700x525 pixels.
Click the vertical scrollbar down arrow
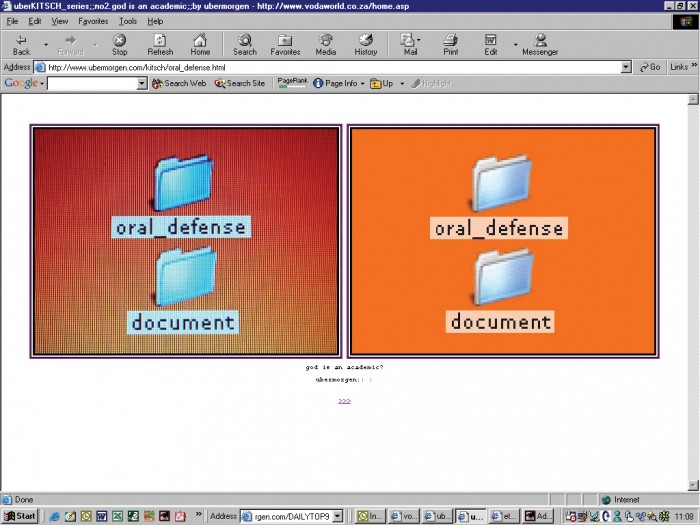693,485
